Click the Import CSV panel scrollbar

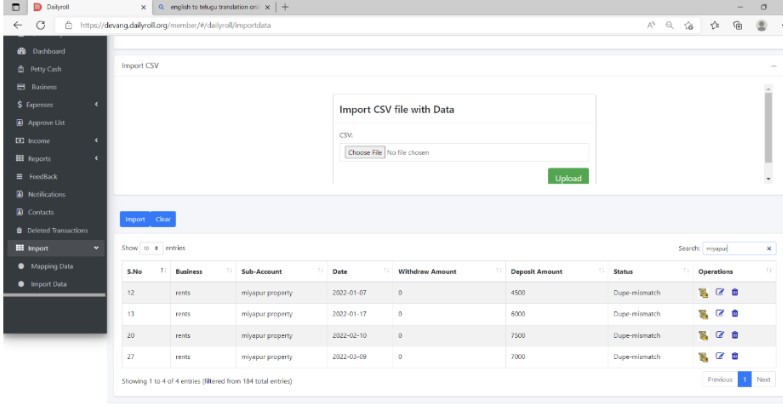pos(768,127)
